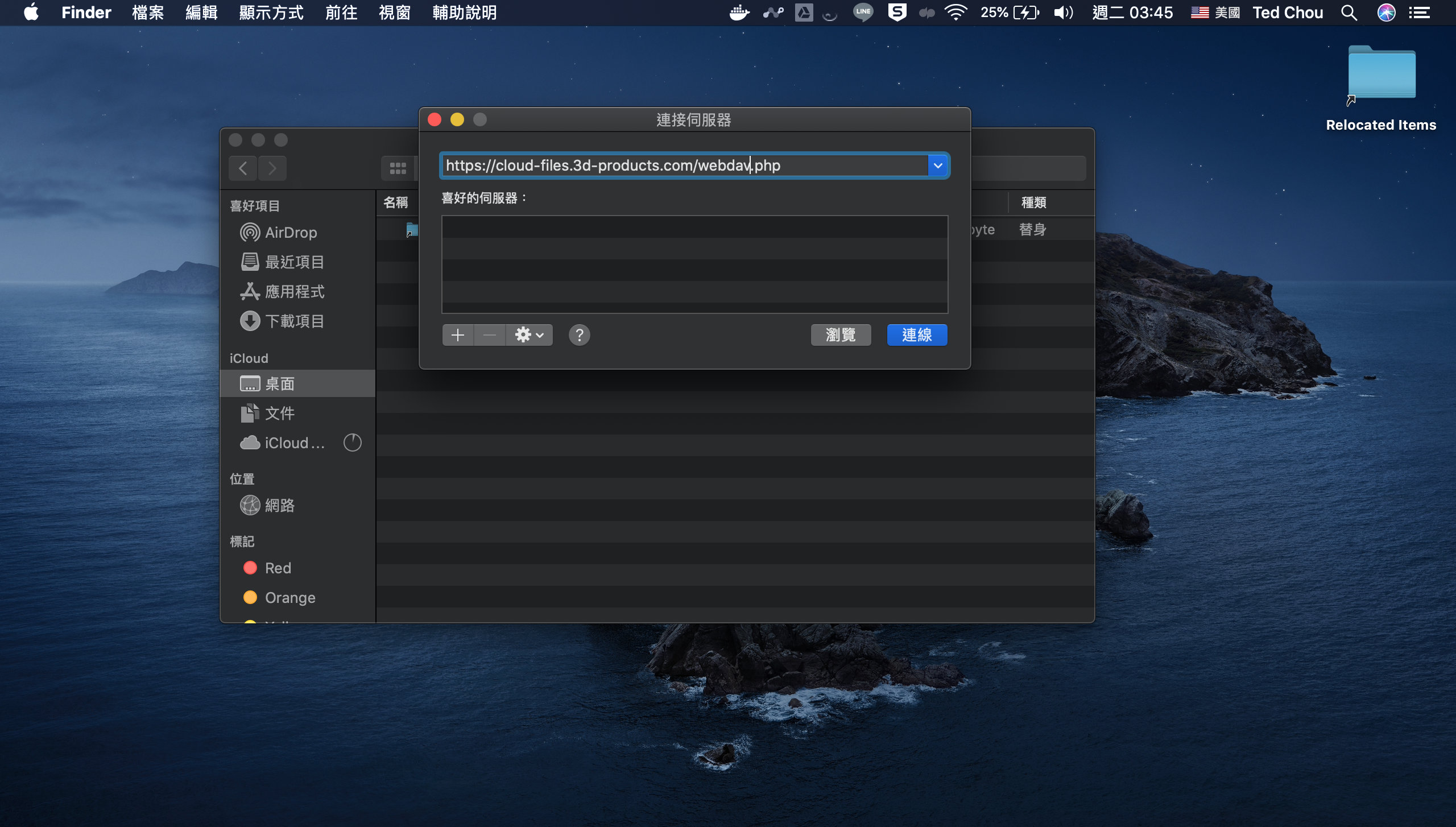Select the Red tag in the sidebar

(x=278, y=568)
